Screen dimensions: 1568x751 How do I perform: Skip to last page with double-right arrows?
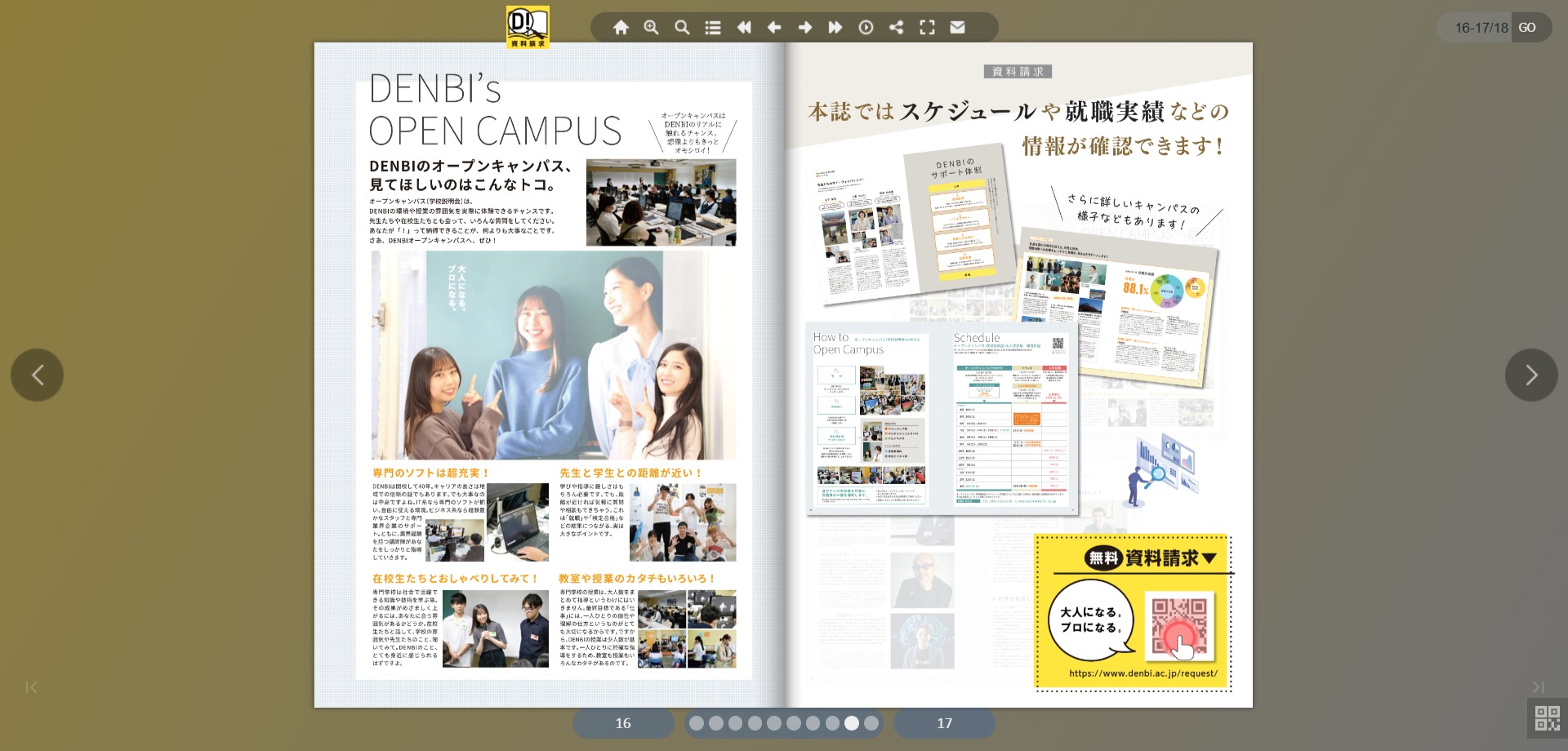(835, 28)
